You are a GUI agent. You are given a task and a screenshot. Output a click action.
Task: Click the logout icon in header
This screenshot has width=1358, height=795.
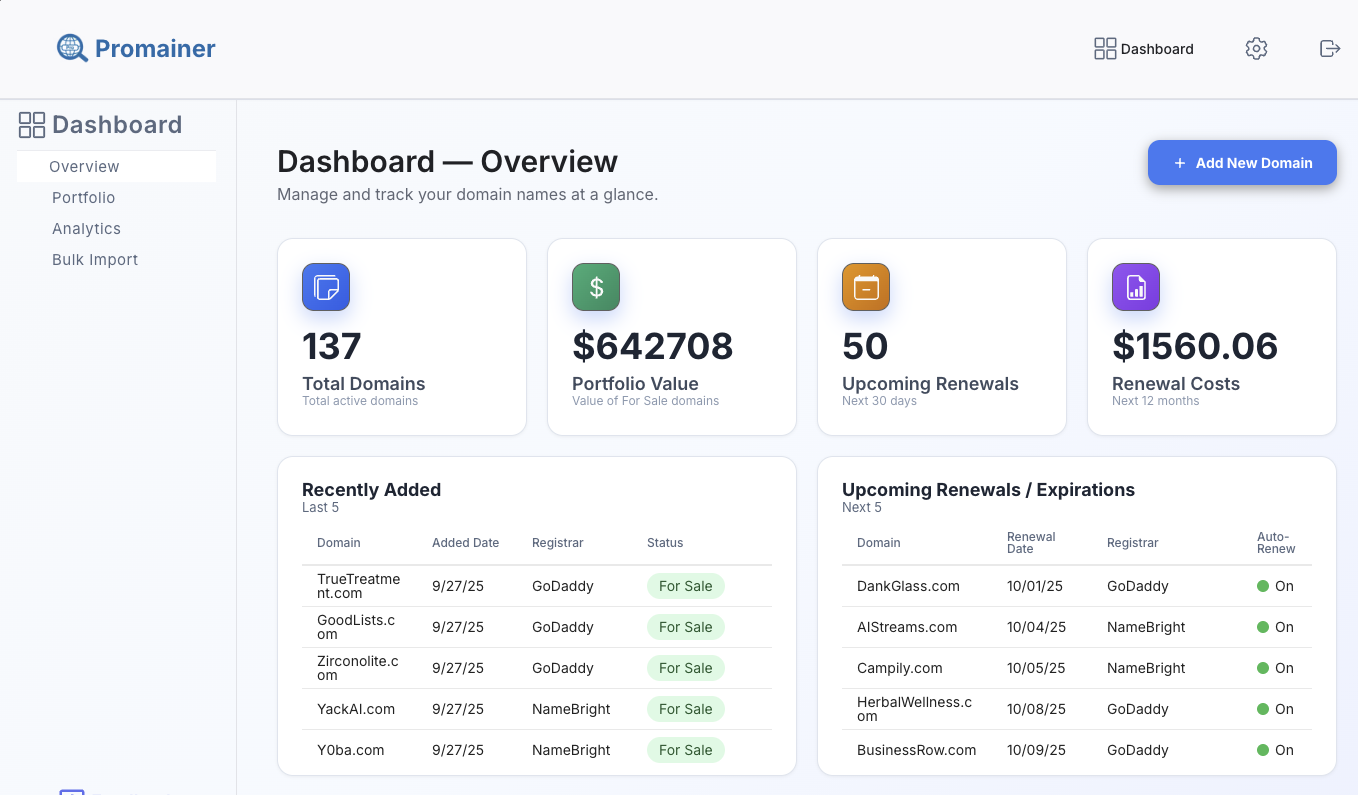1329,48
